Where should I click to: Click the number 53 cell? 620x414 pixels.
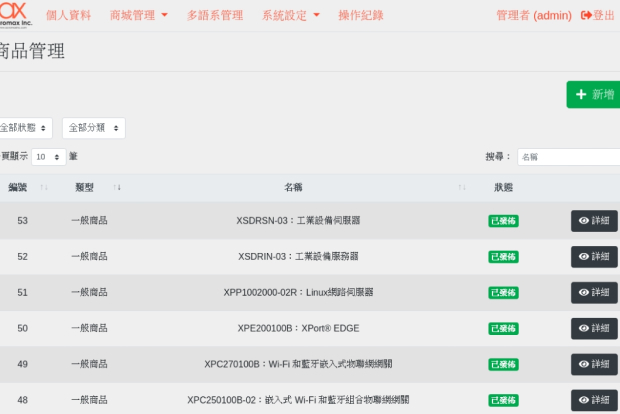(23, 221)
